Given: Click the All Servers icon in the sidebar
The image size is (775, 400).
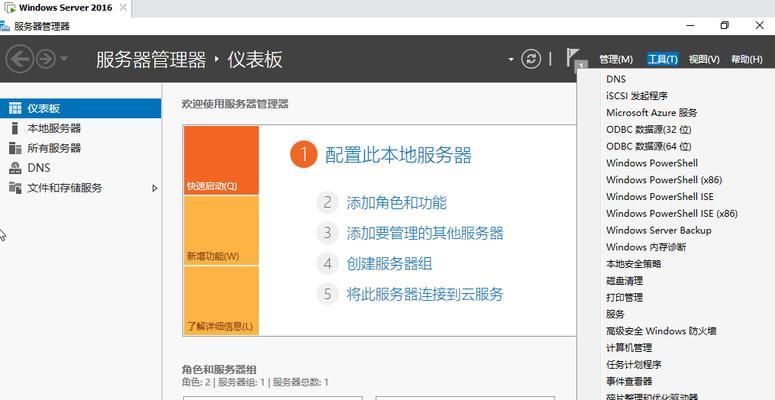Looking at the screenshot, I should (15, 148).
